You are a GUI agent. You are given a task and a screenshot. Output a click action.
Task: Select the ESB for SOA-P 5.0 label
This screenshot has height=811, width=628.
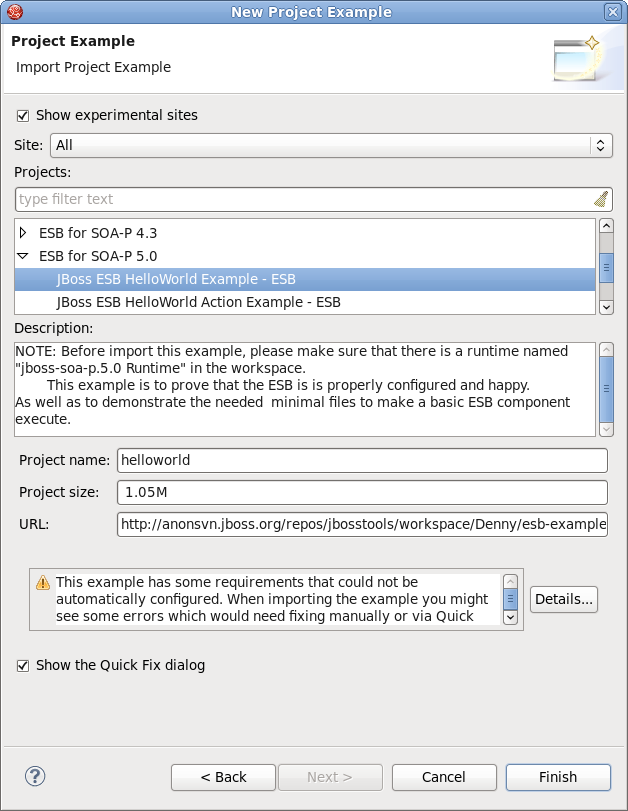[x=98, y=256]
